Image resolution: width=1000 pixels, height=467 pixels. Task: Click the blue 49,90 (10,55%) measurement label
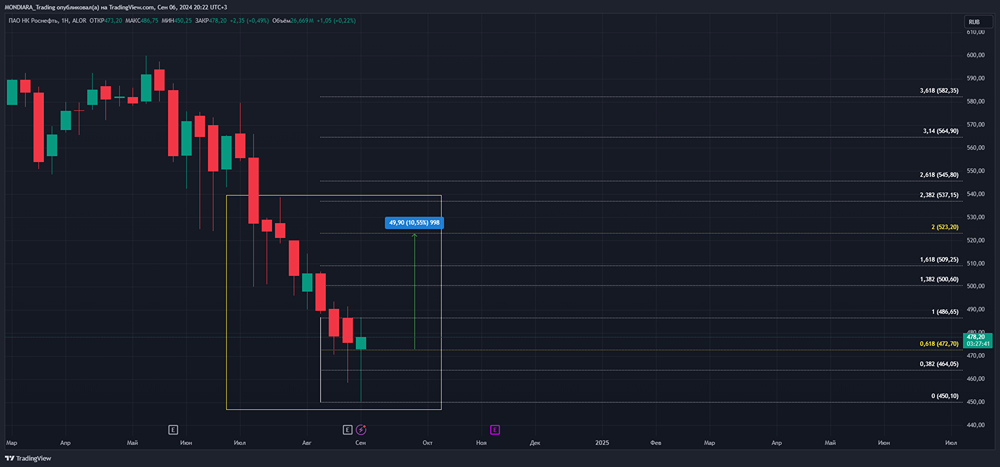point(415,223)
